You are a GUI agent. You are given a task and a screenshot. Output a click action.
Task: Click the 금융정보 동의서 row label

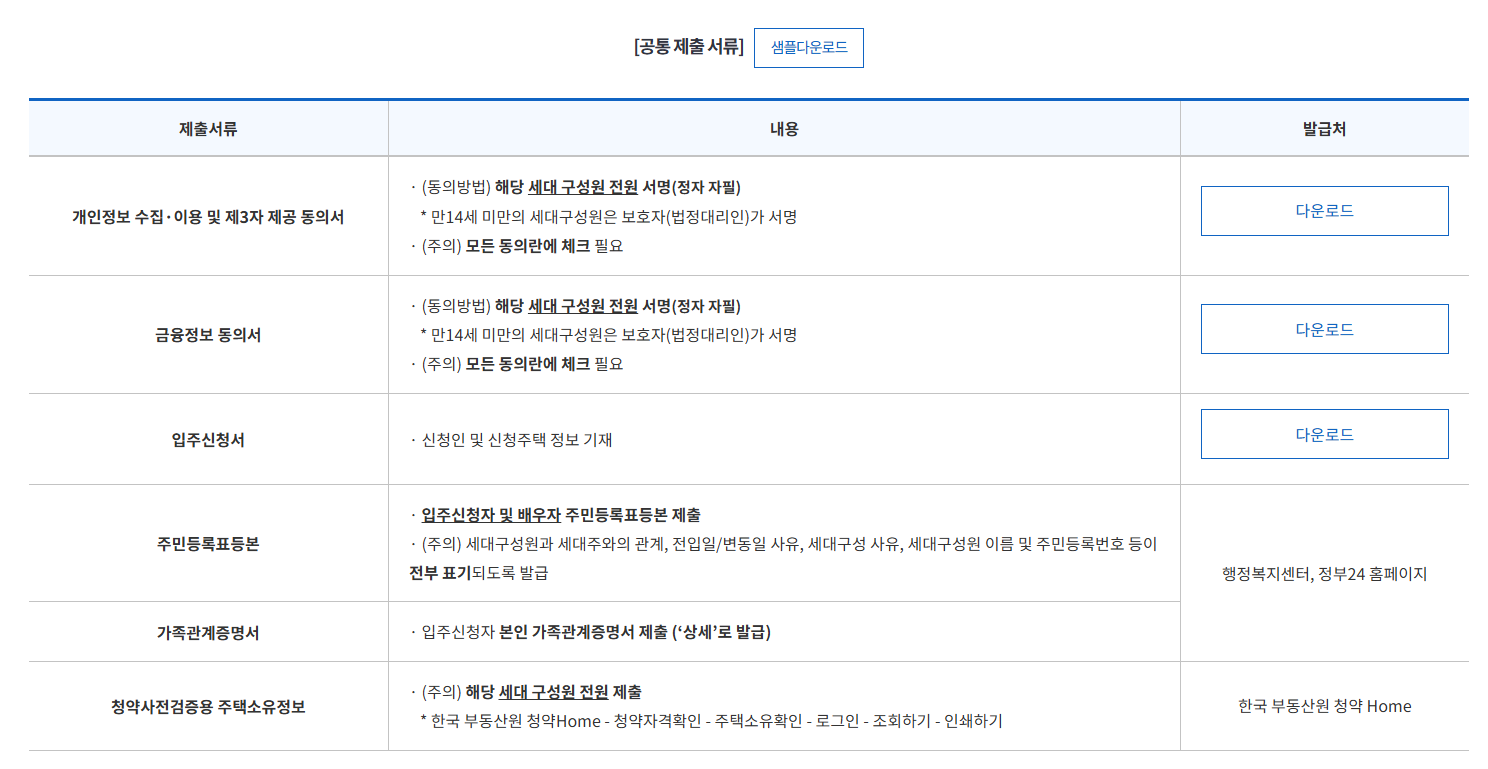click(208, 335)
